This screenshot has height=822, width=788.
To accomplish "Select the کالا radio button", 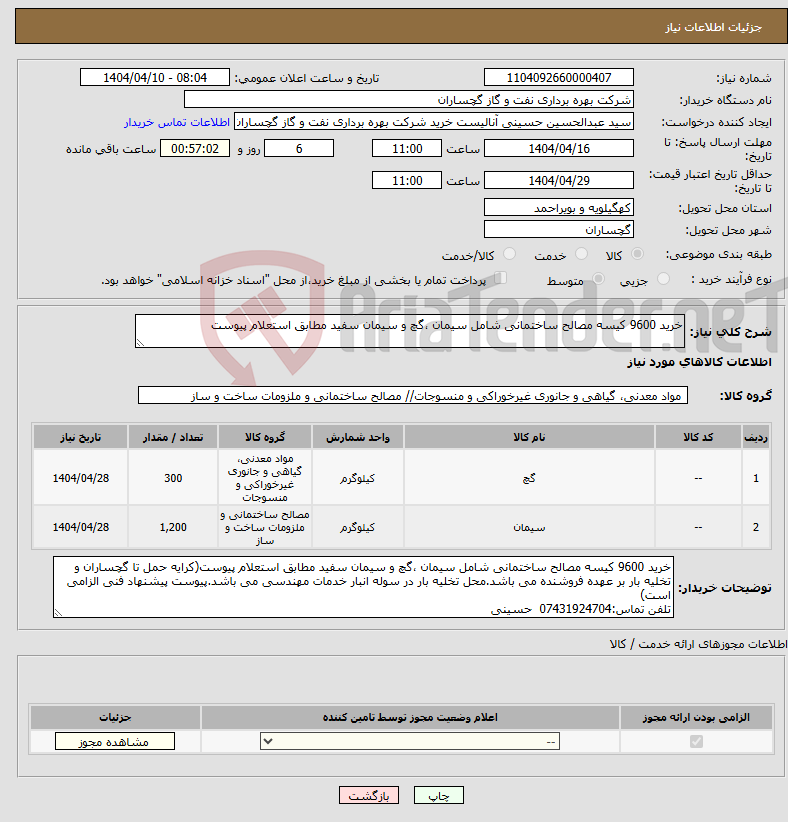I will (638, 254).
